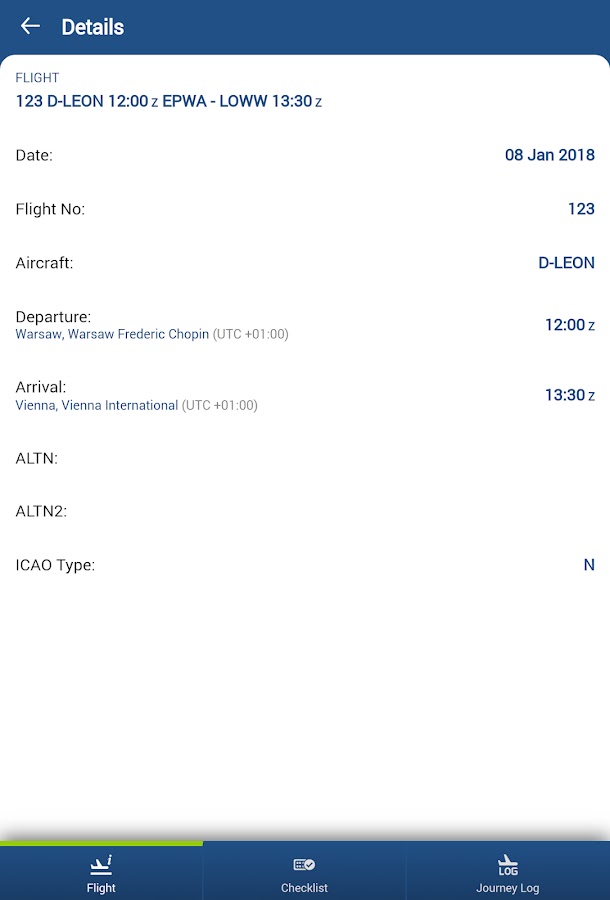Tap the 13:30 z arrival time
Image resolution: width=610 pixels, height=900 pixels.
[569, 395]
